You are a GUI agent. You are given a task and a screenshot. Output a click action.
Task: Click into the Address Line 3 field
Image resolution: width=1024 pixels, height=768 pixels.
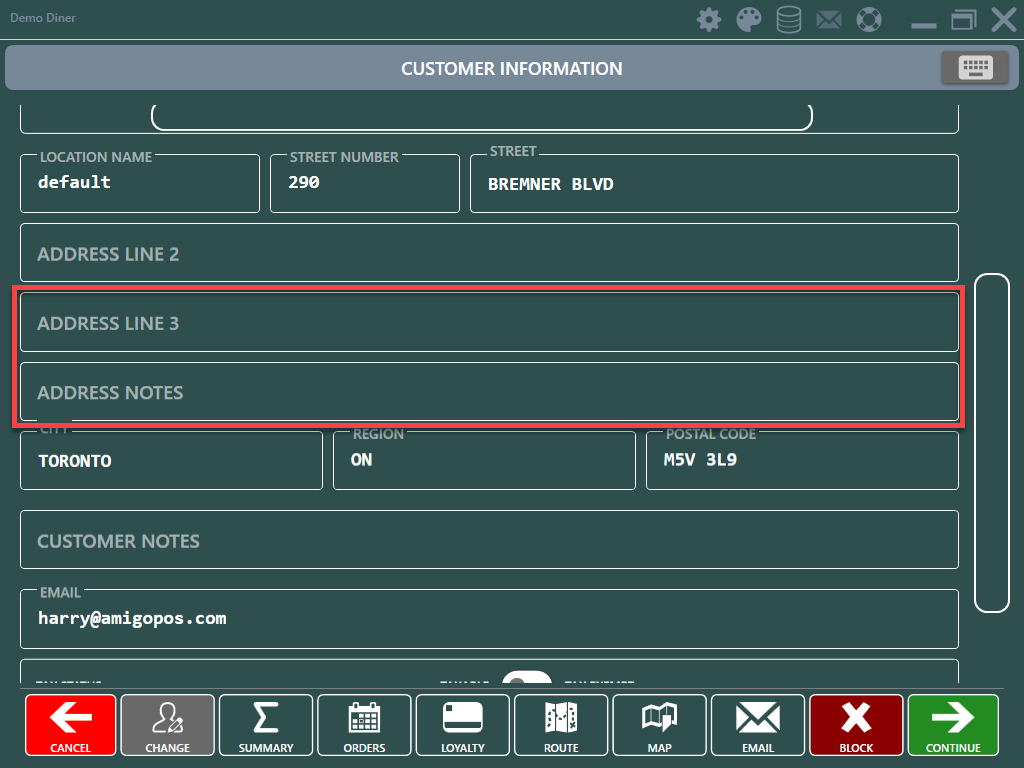coord(489,323)
